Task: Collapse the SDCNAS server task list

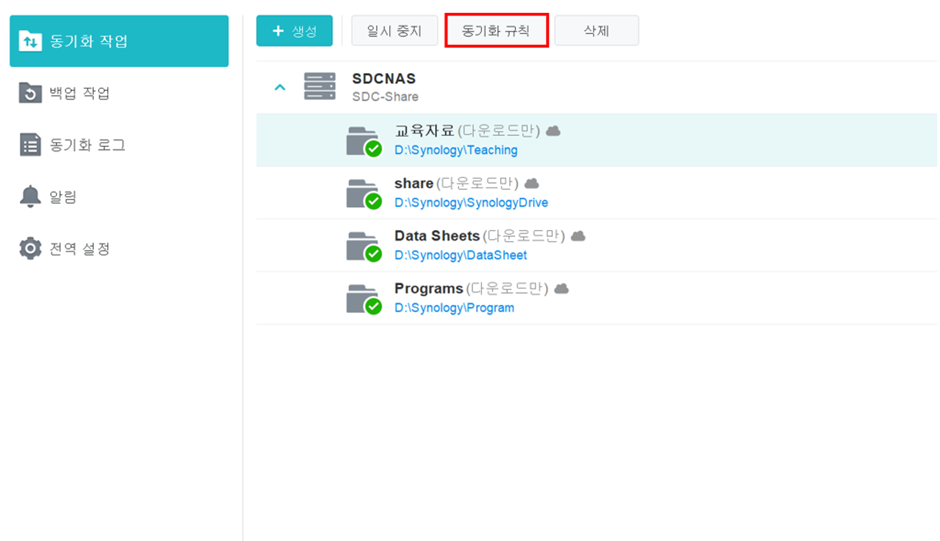Action: tap(280, 87)
